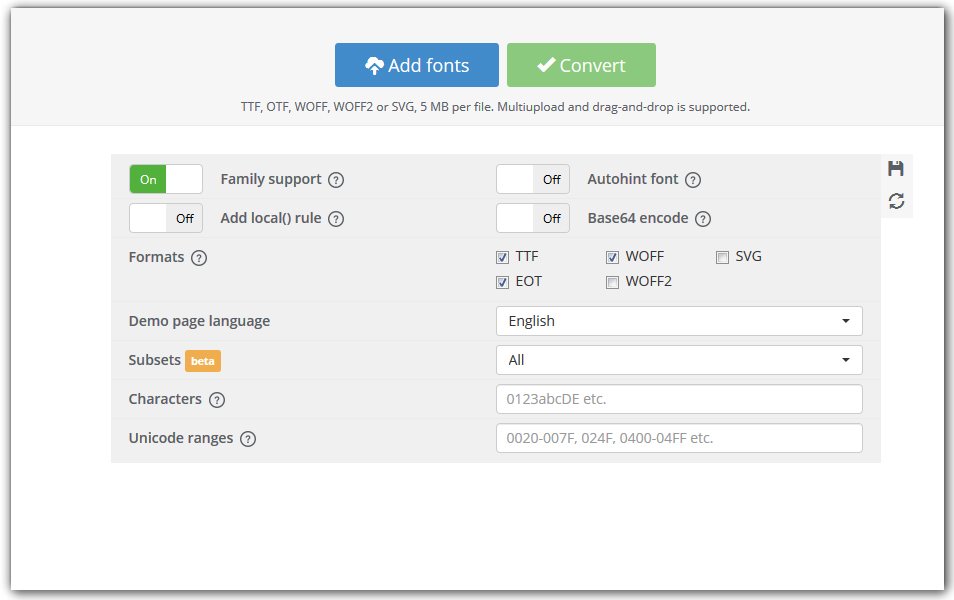Open help icon next to Family support

click(336, 180)
